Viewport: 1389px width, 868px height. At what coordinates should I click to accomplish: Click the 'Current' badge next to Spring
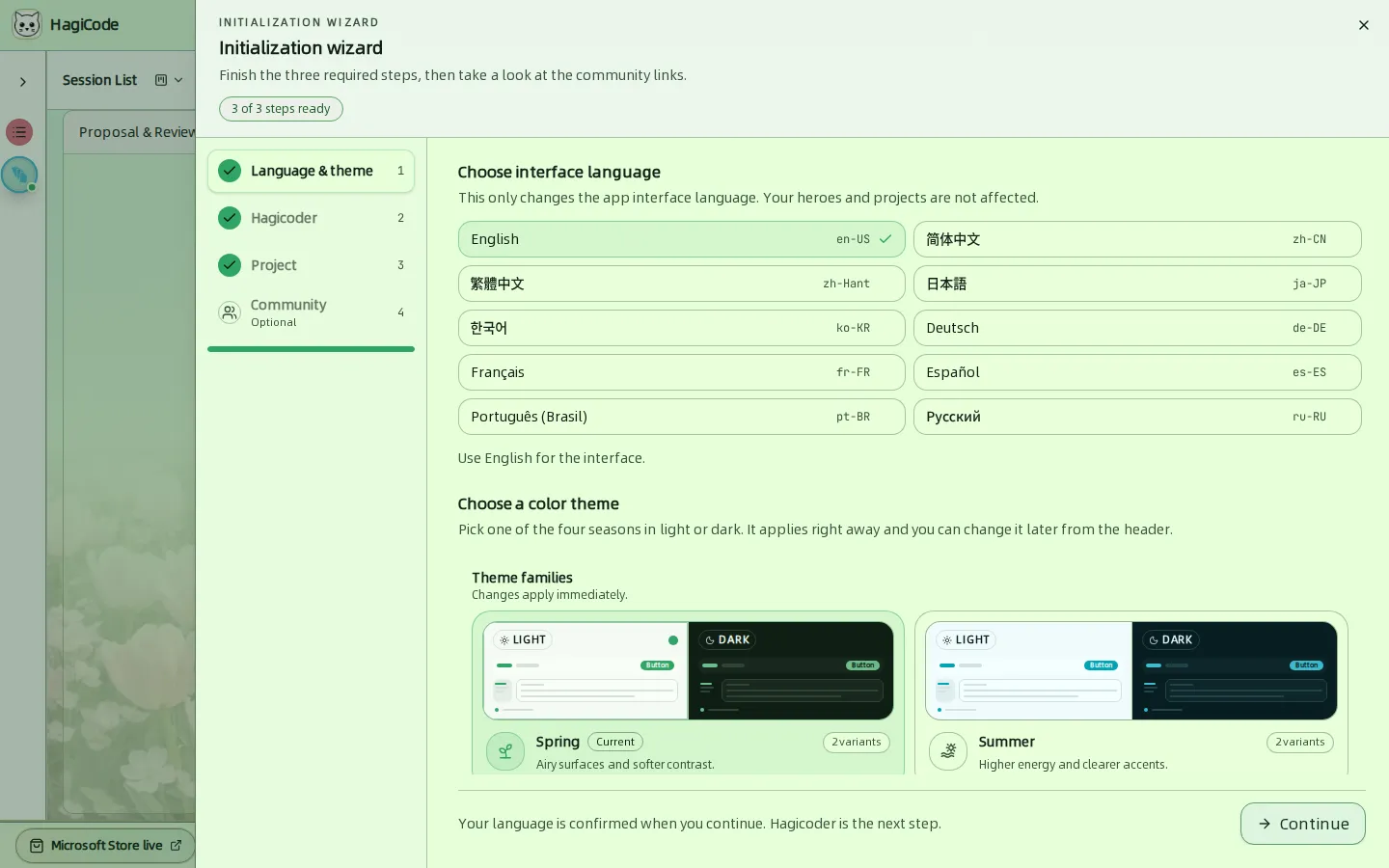point(615,743)
